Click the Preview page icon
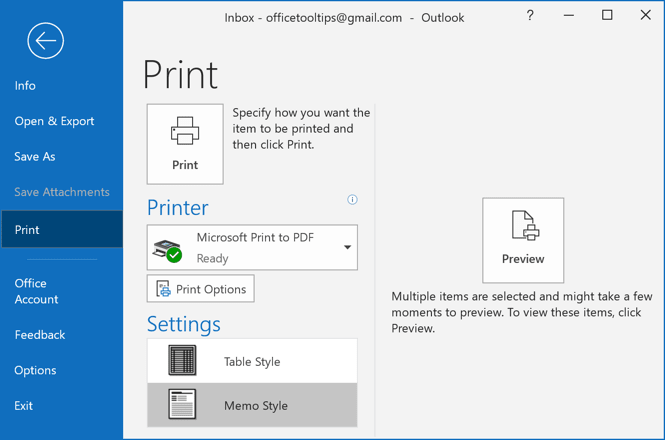 [x=525, y=225]
